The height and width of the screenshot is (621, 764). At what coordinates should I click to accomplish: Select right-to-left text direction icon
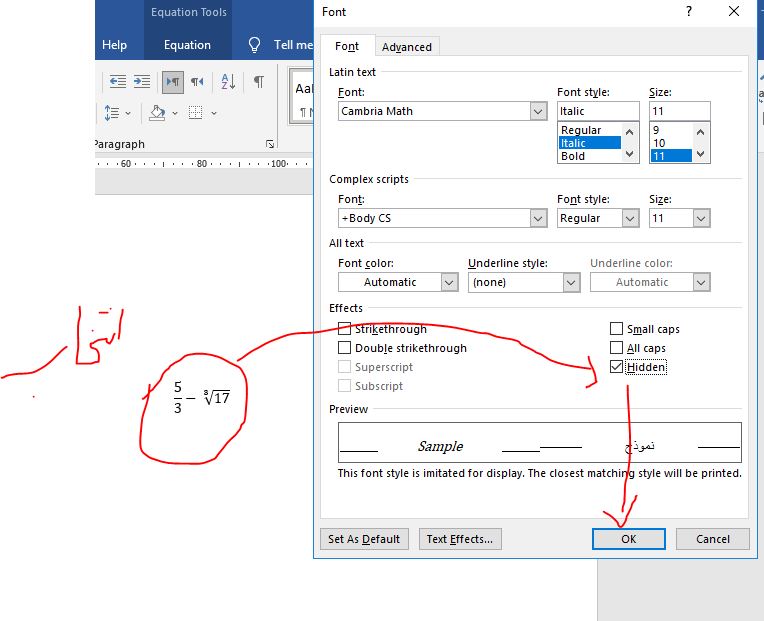click(197, 82)
